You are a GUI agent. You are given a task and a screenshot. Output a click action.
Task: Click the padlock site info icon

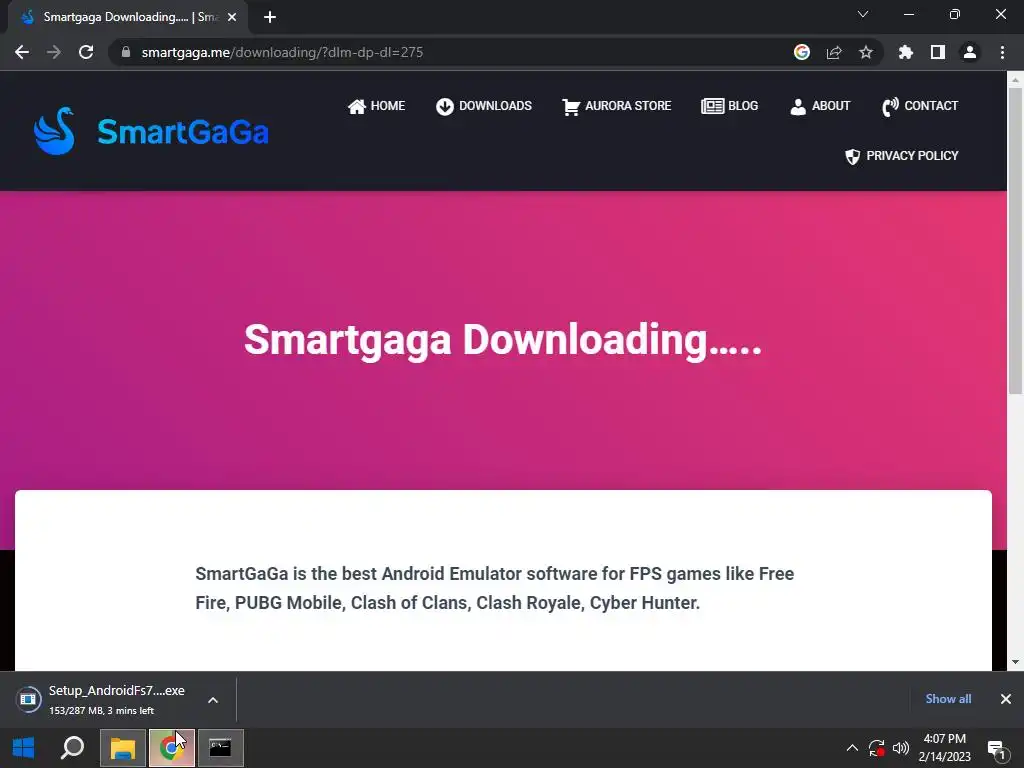126,52
